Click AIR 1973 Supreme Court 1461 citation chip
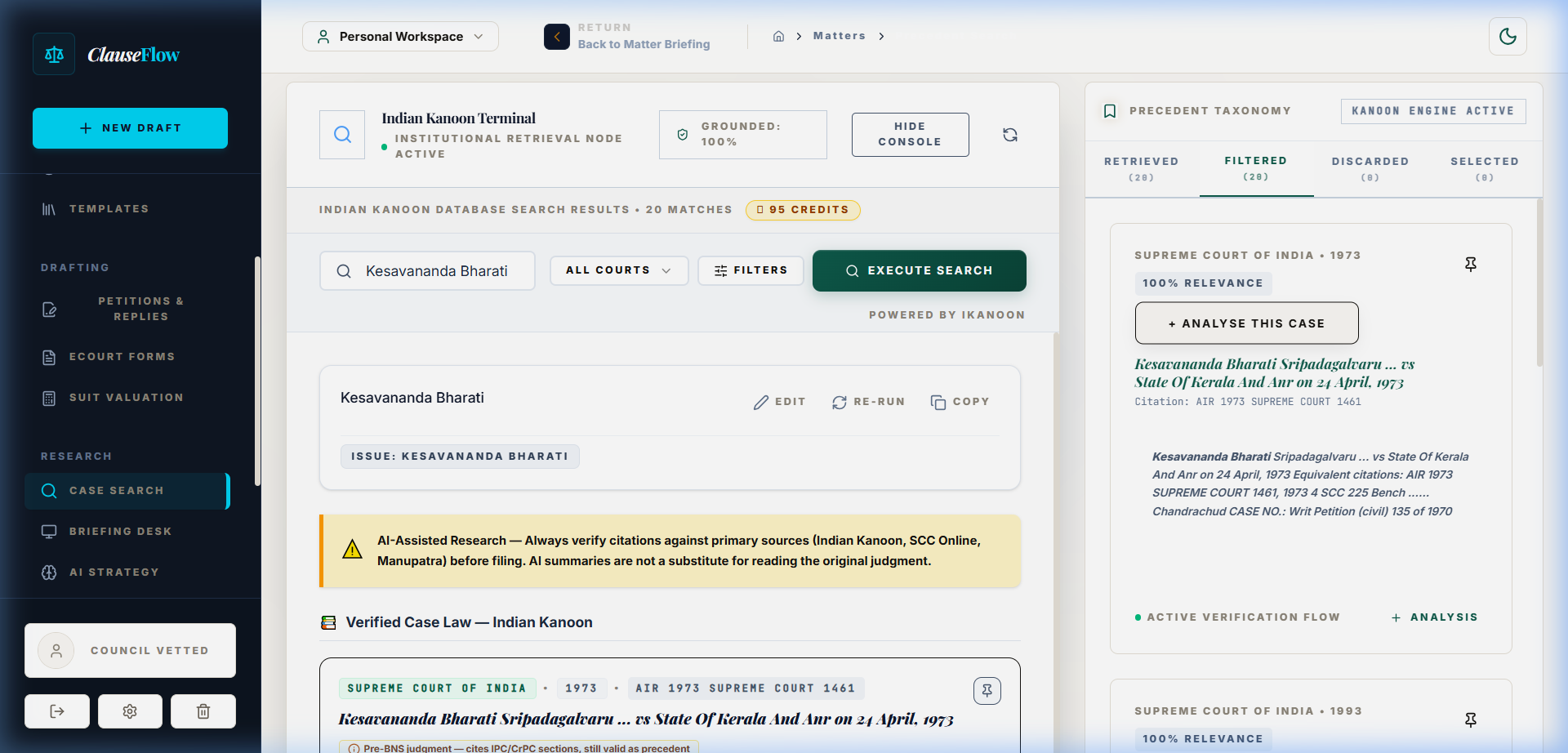The height and width of the screenshot is (753, 1568). point(746,688)
